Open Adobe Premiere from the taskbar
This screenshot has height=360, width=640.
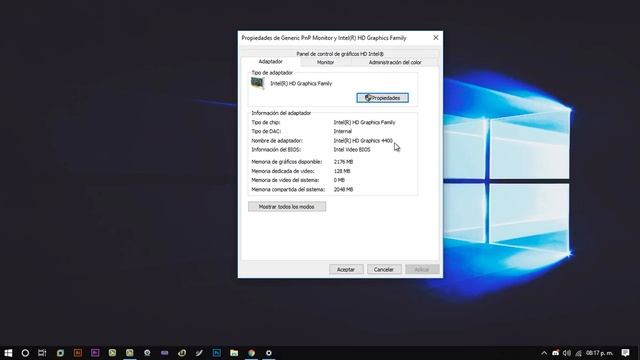pyautogui.click(x=95, y=353)
